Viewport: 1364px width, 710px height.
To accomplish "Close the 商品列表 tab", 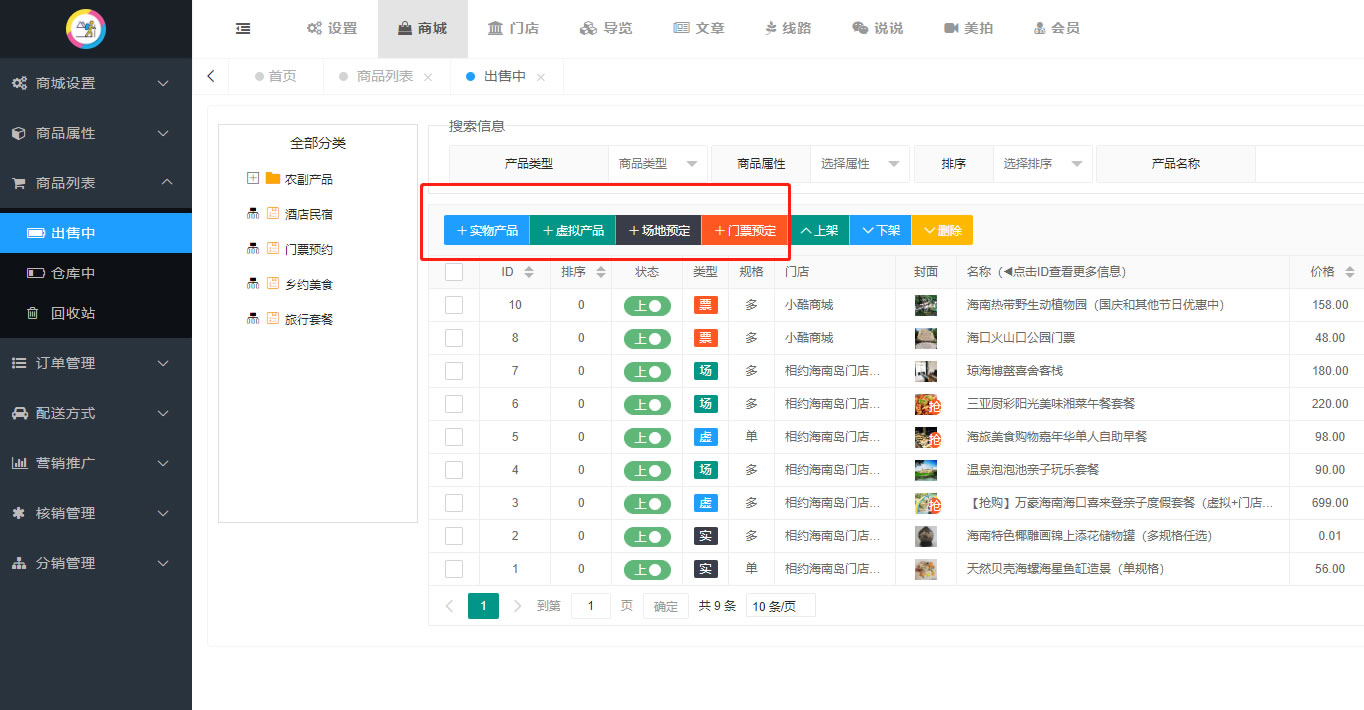I will [428, 77].
